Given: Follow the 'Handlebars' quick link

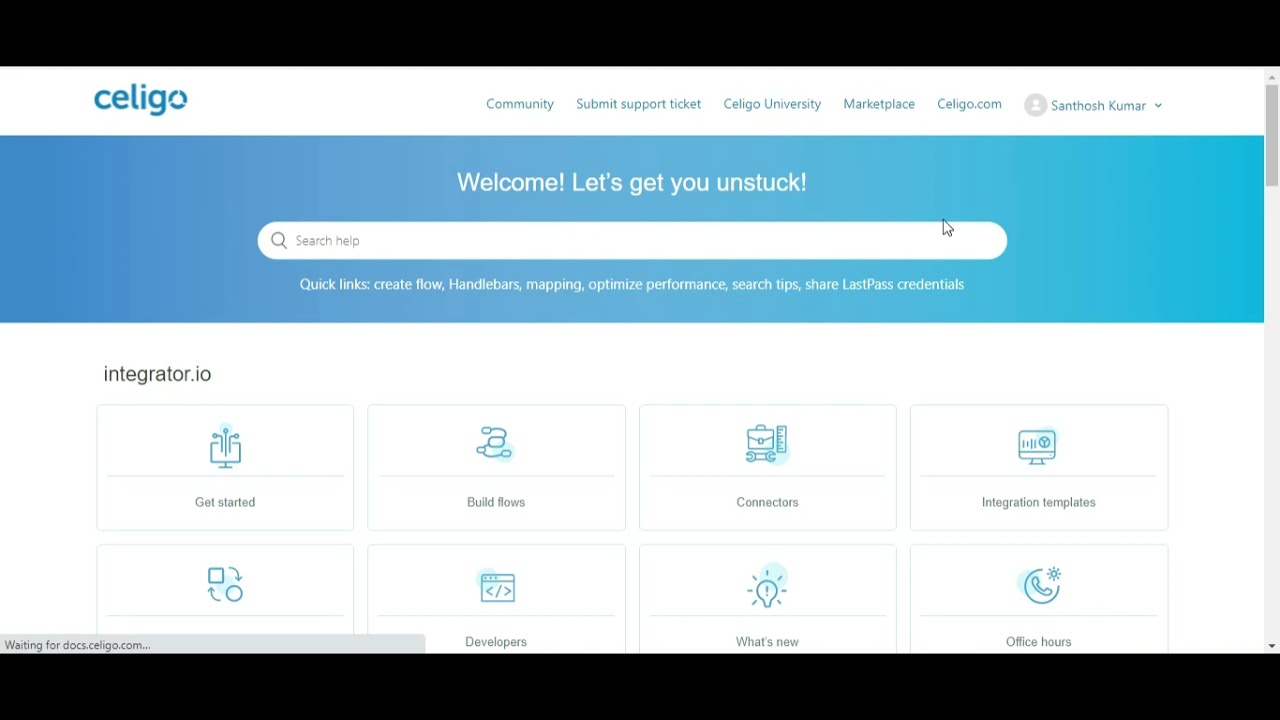Looking at the screenshot, I should 484,284.
